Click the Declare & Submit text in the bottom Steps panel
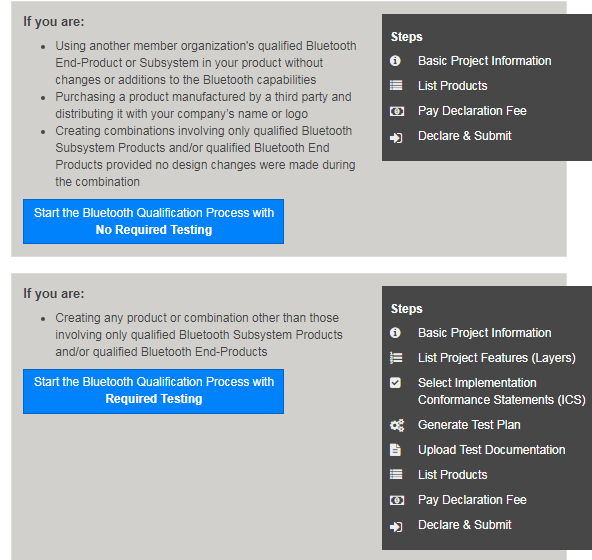Viewport: 592px width, 560px height. (x=464, y=525)
